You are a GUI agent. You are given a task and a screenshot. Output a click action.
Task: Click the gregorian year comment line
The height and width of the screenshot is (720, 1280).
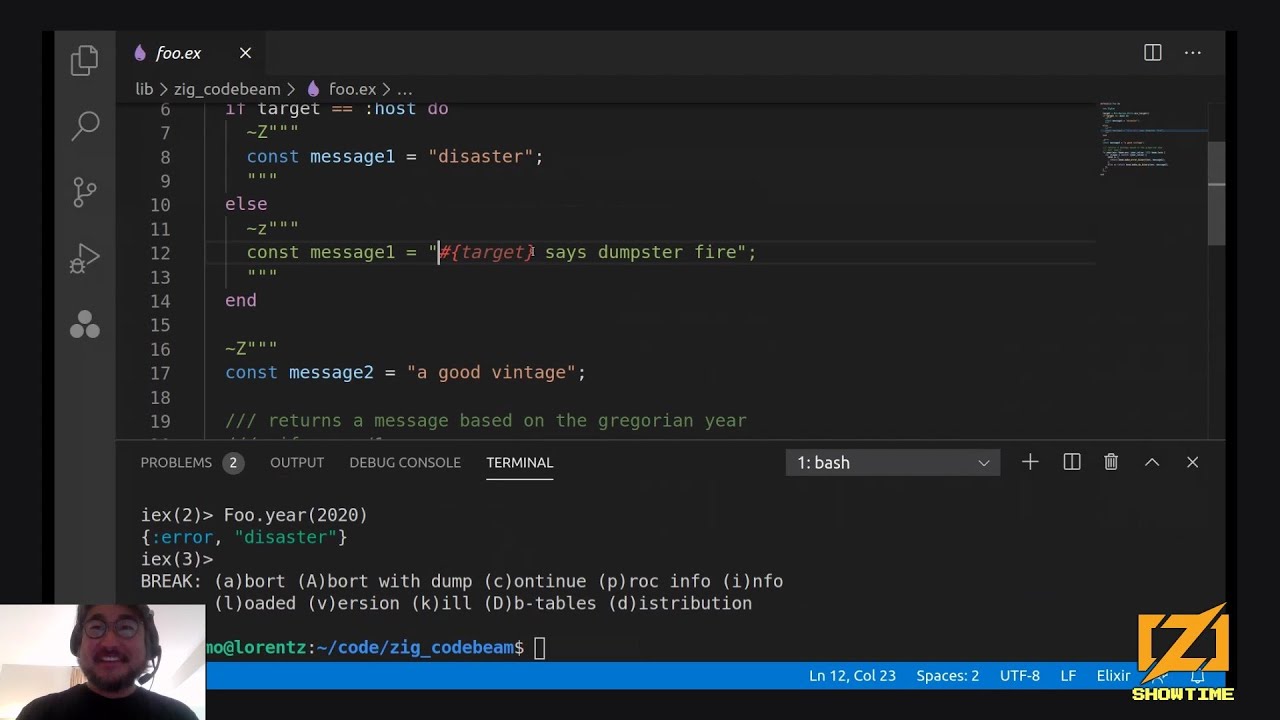pyautogui.click(x=486, y=421)
